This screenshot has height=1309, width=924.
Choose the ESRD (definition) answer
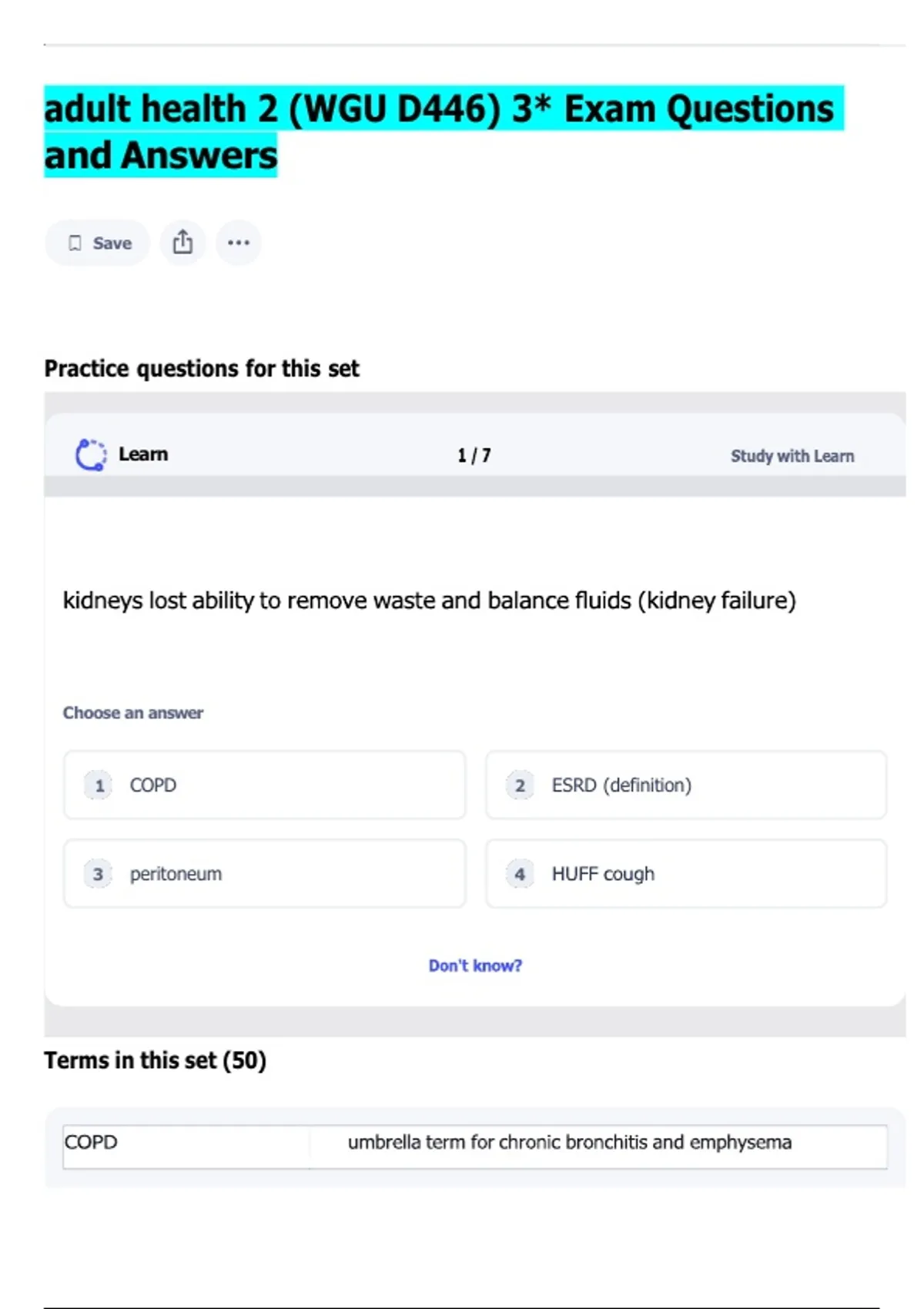tap(685, 785)
